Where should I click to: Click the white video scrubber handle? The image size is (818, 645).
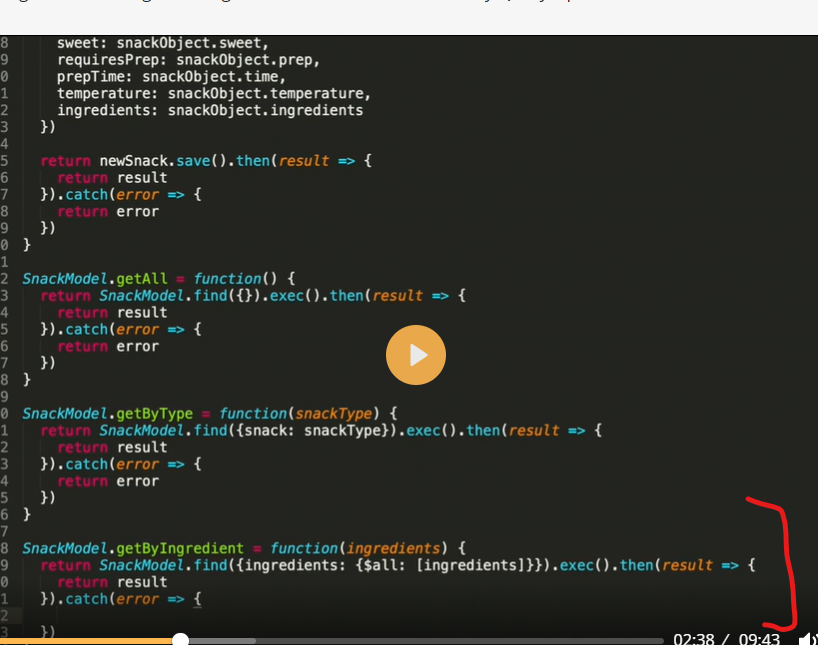[x=180, y=640]
